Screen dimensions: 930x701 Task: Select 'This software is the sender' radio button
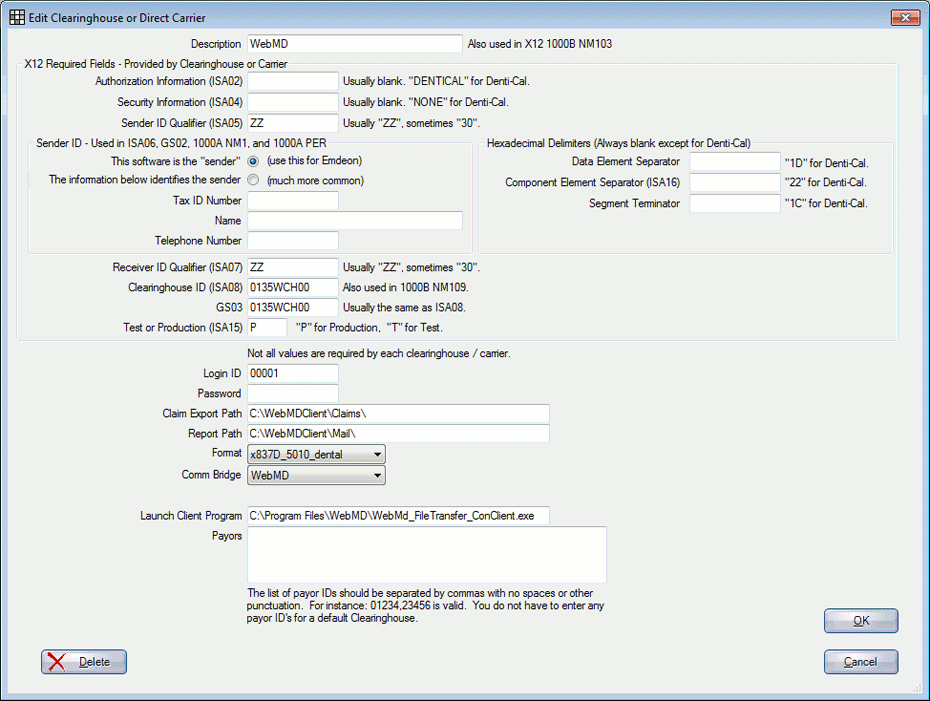click(x=253, y=161)
